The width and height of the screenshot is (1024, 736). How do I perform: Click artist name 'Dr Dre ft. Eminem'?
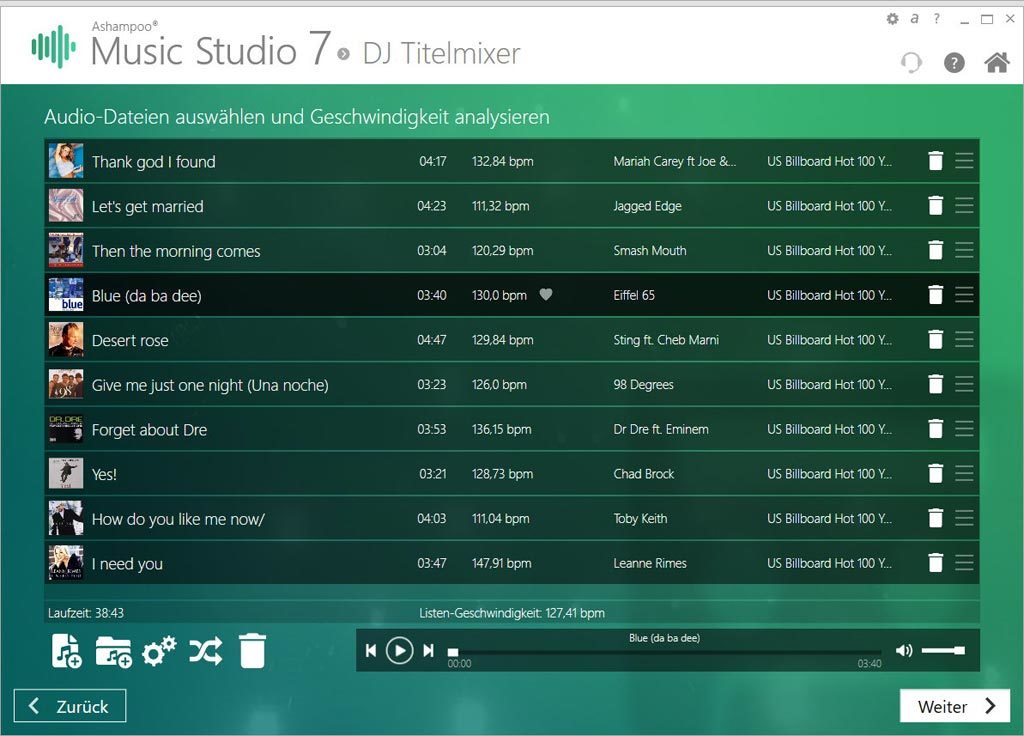point(660,429)
